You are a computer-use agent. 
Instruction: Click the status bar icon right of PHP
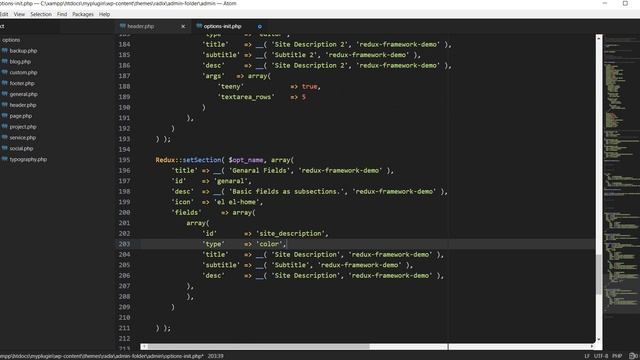pos(633,356)
